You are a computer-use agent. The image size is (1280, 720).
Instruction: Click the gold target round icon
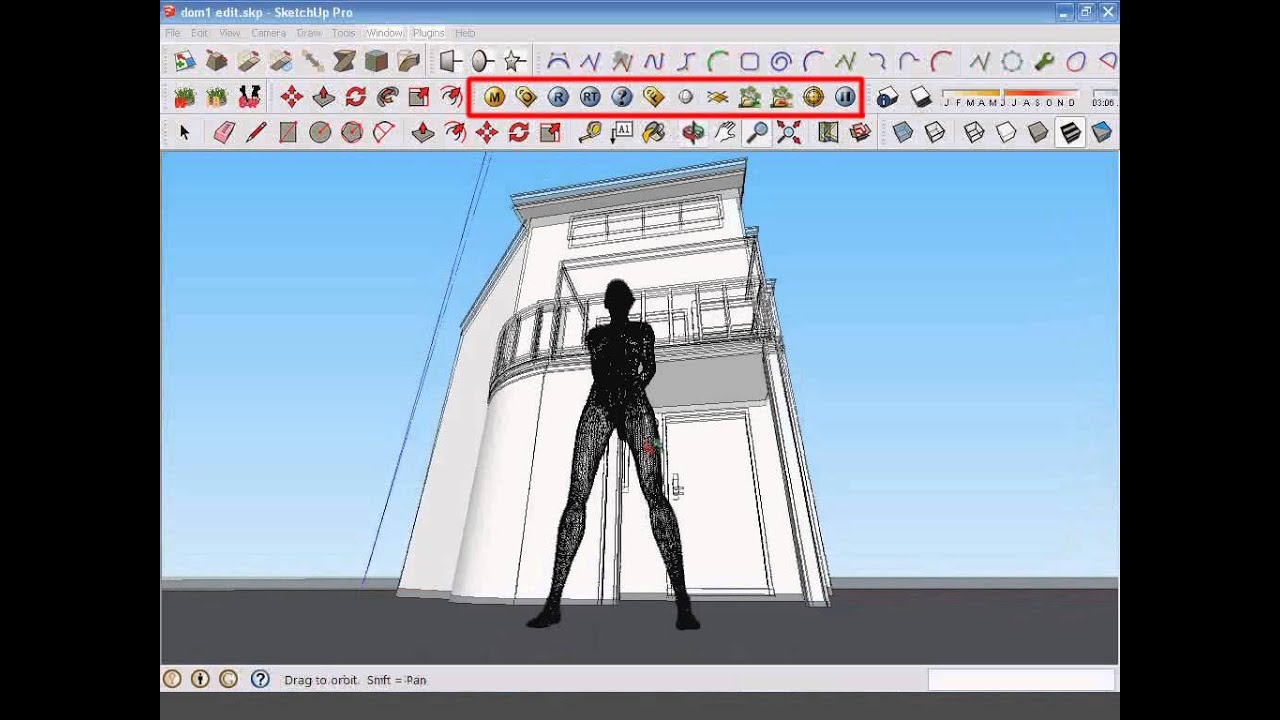click(813, 97)
